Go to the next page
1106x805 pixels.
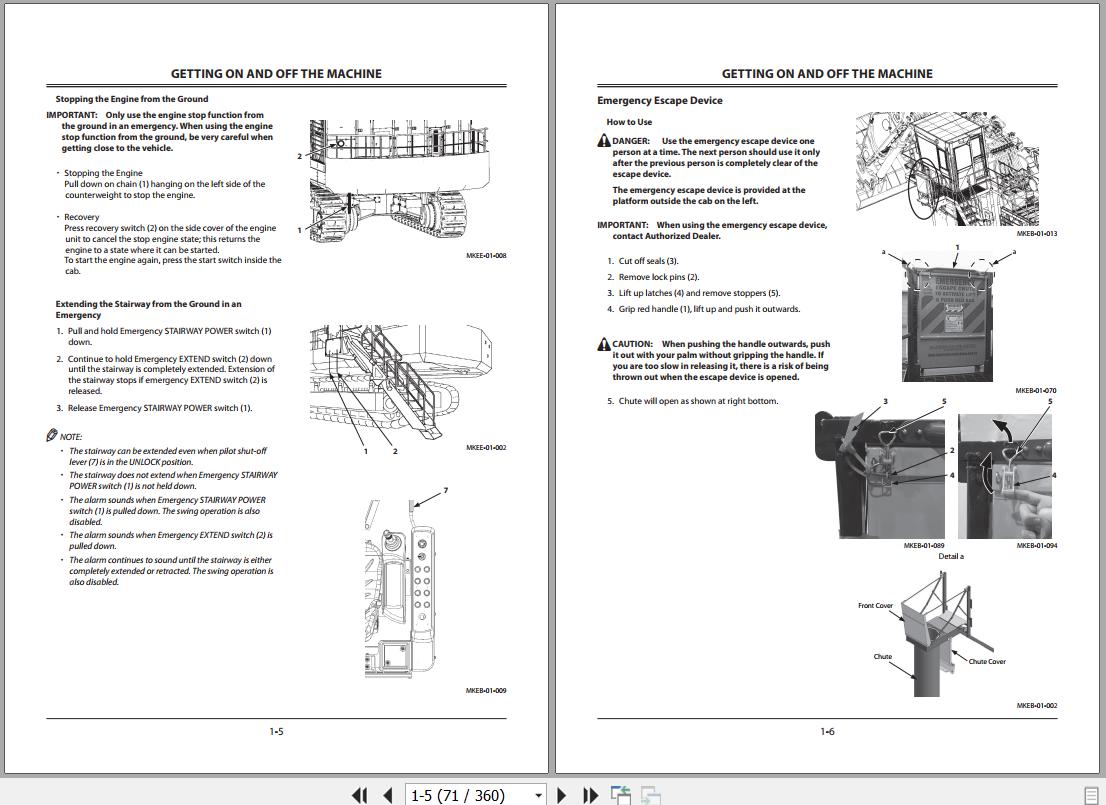point(561,795)
